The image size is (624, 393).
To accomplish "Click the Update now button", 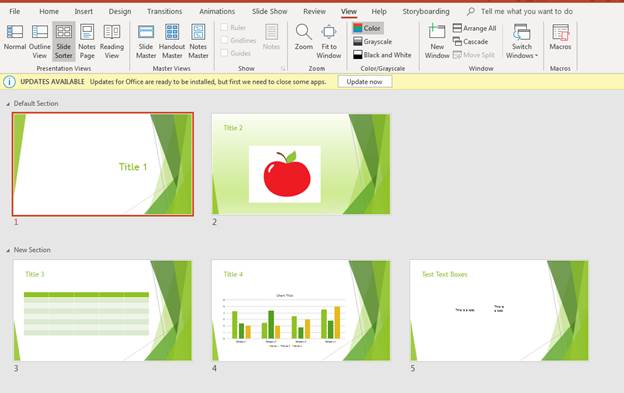I will [x=365, y=82].
